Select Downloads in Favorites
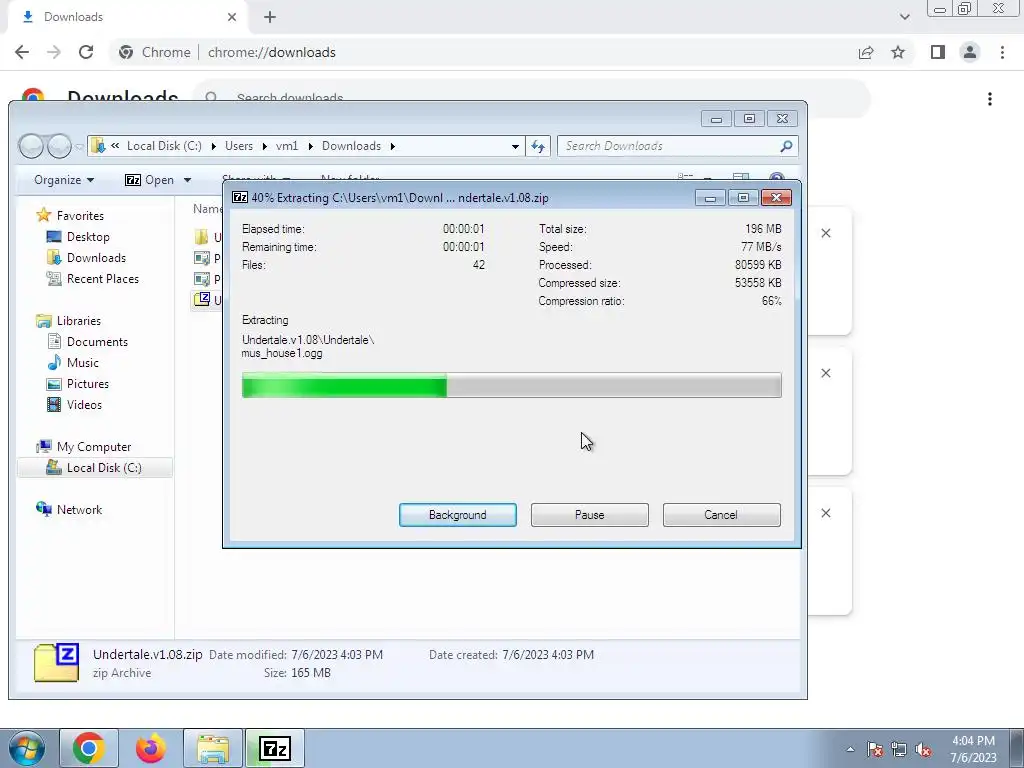The height and width of the screenshot is (768, 1024). click(86, 257)
